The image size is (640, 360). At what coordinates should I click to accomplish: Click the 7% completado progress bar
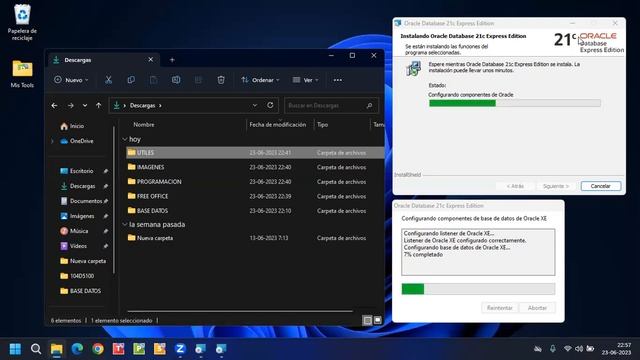pyautogui.click(x=478, y=289)
